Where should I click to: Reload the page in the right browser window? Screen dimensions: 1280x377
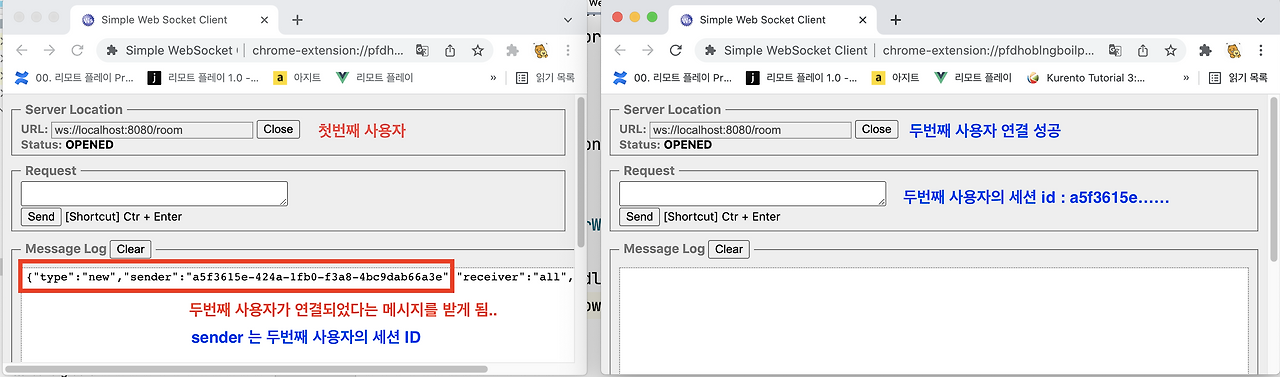[x=676, y=50]
